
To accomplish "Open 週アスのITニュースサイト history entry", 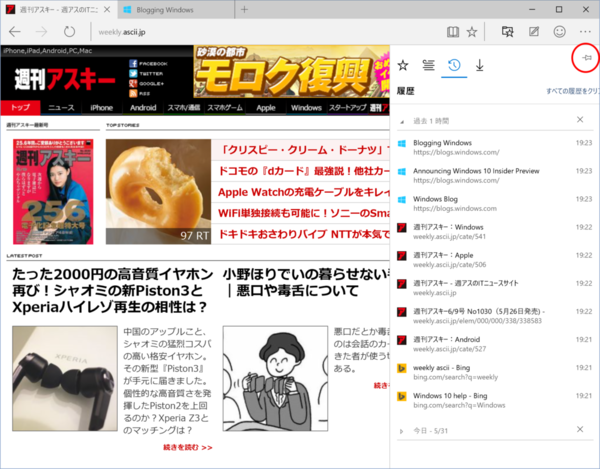I will (x=495, y=288).
